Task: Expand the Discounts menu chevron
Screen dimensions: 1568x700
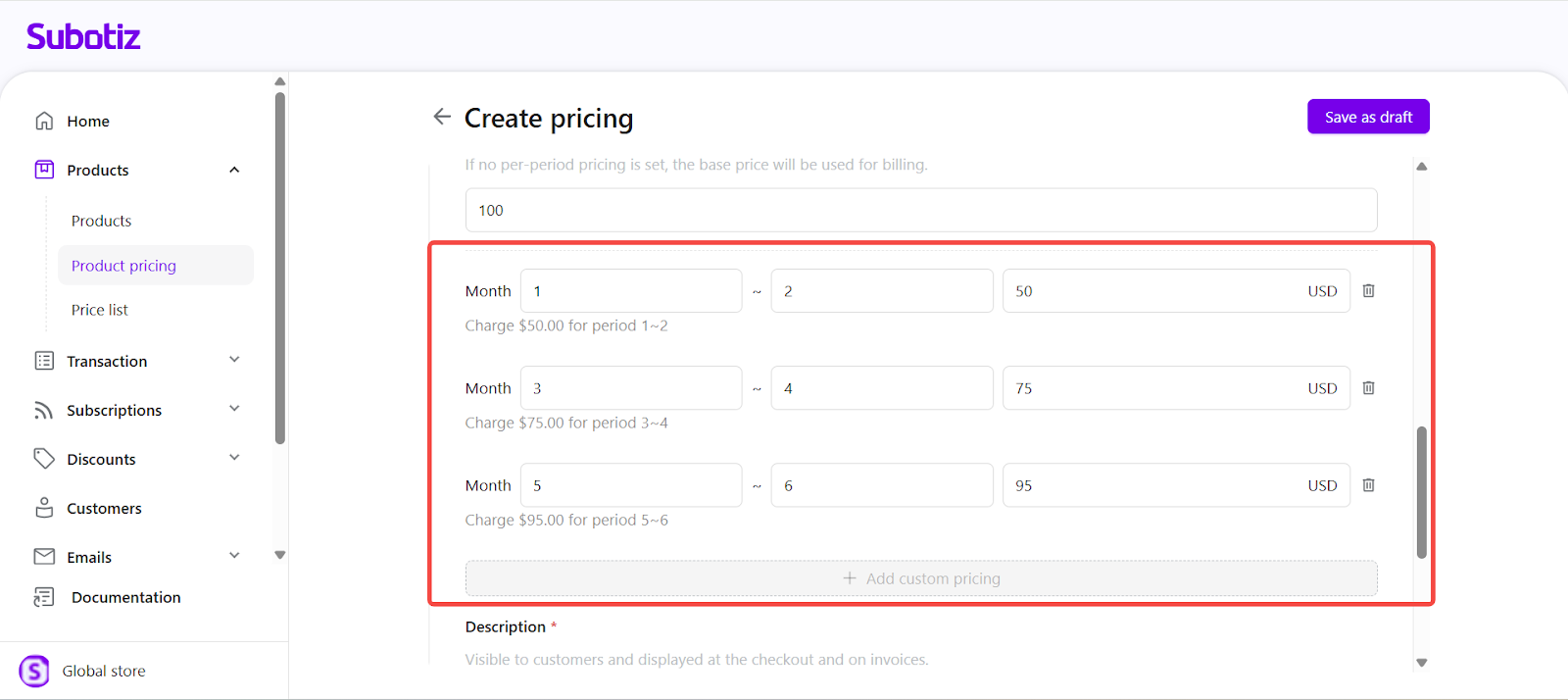Action: [x=234, y=458]
